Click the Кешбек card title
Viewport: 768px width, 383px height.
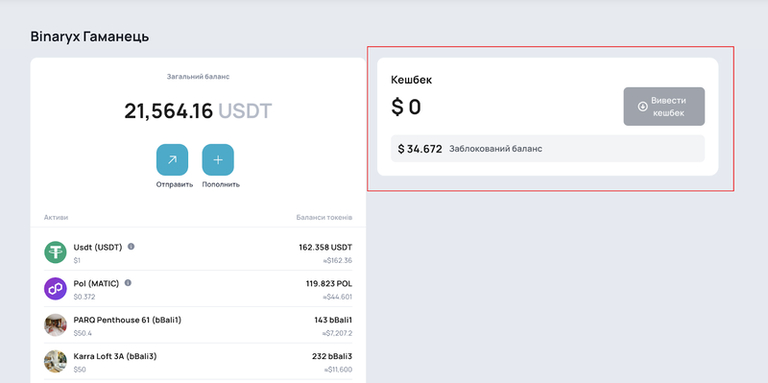coord(411,80)
